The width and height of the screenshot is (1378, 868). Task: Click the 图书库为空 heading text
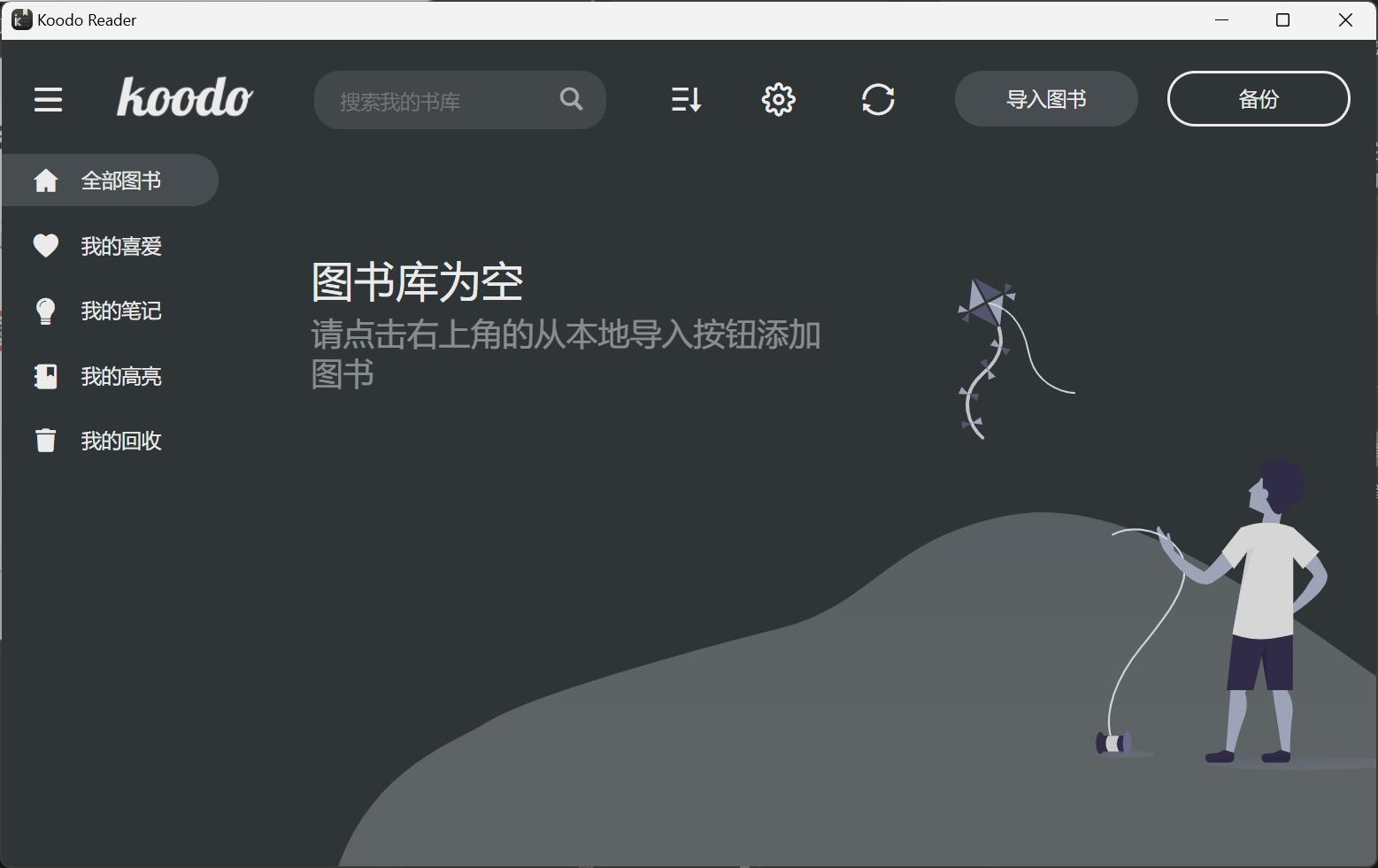click(417, 282)
